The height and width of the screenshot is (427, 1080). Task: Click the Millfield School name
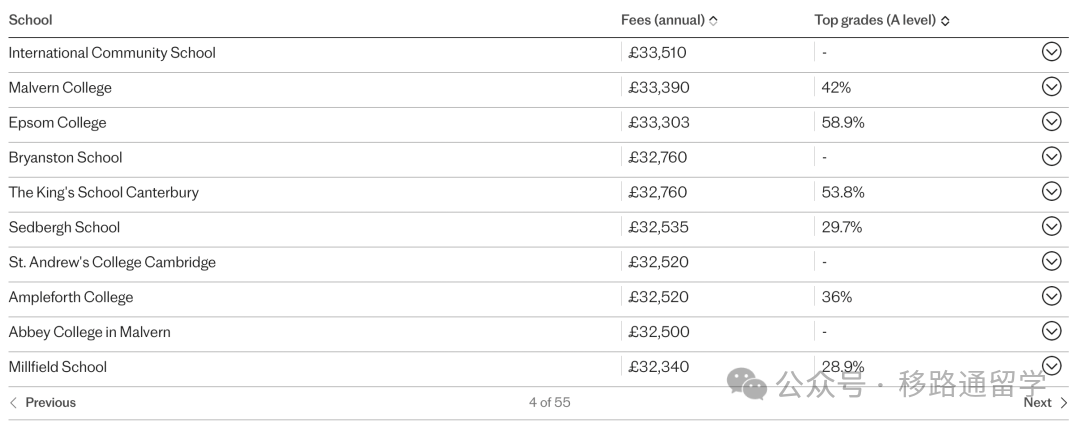(57, 367)
